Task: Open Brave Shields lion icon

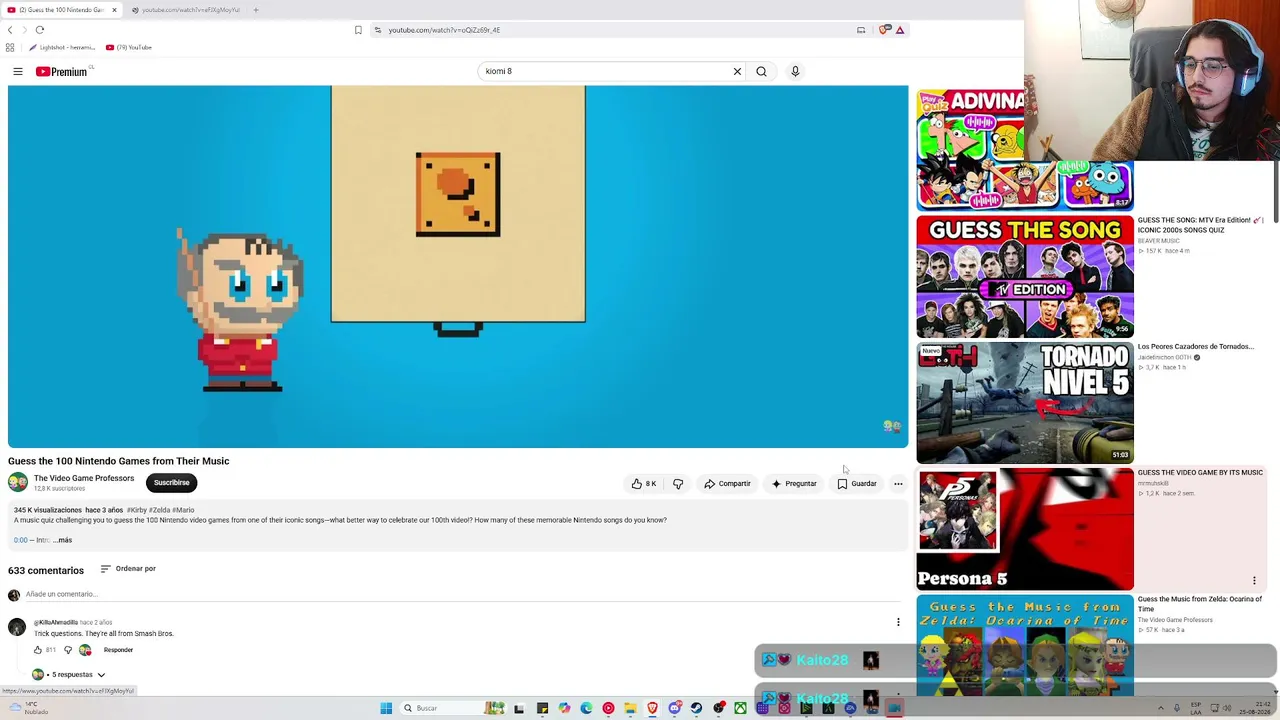Action: tap(884, 30)
